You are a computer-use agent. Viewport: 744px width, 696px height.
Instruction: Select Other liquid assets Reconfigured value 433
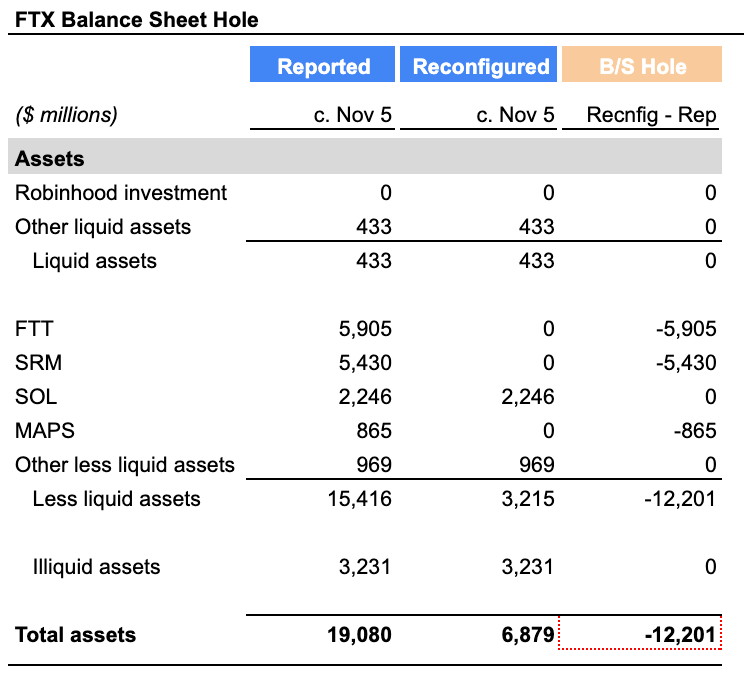click(537, 227)
